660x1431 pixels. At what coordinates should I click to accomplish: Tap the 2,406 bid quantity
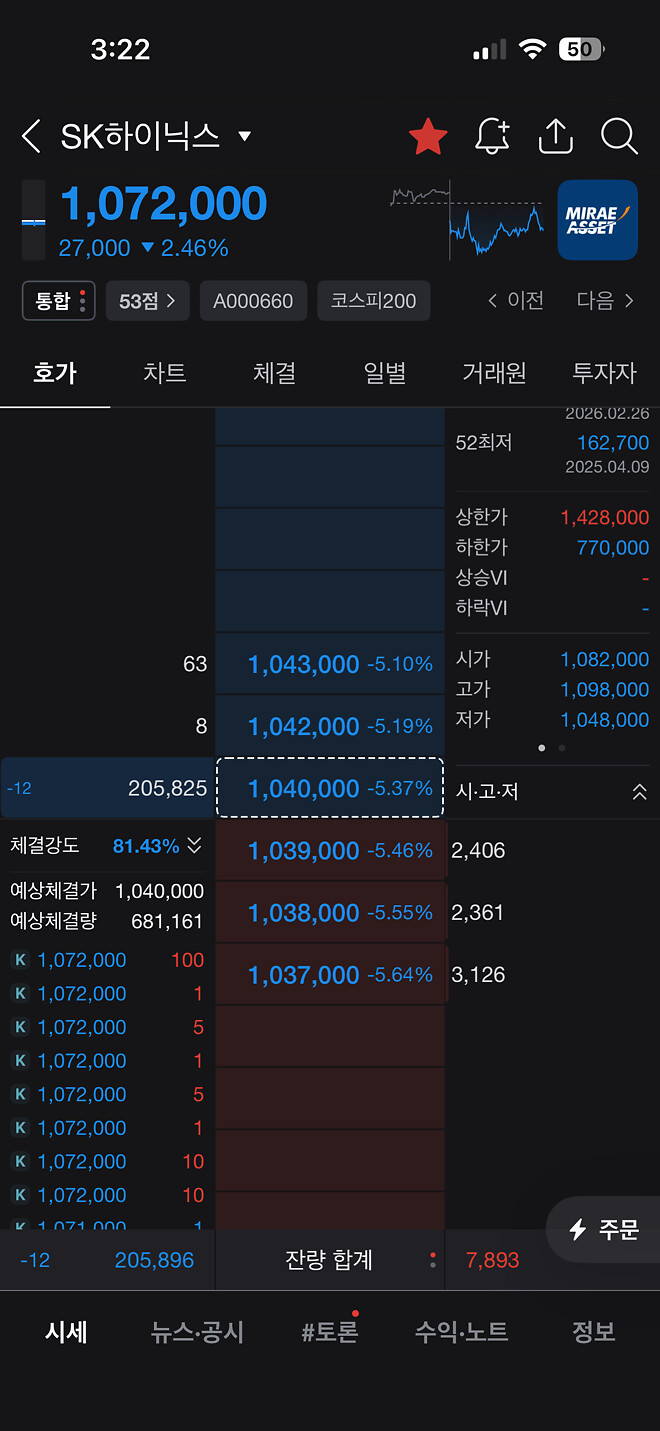coord(479,851)
